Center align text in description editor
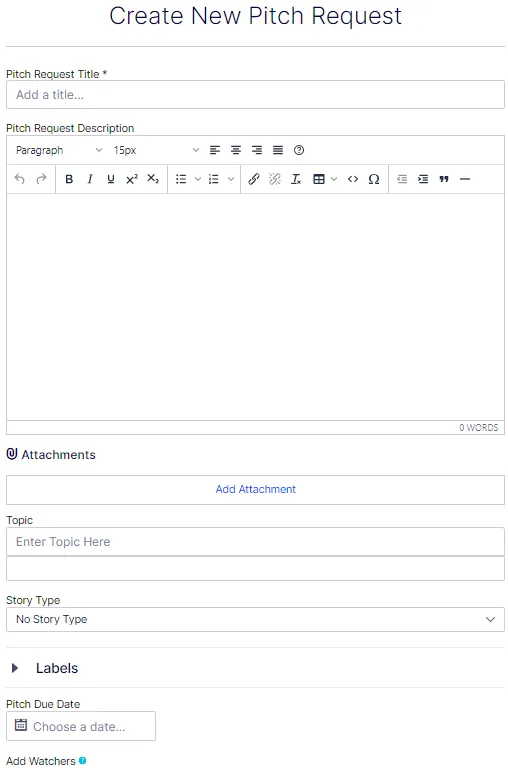 point(236,150)
